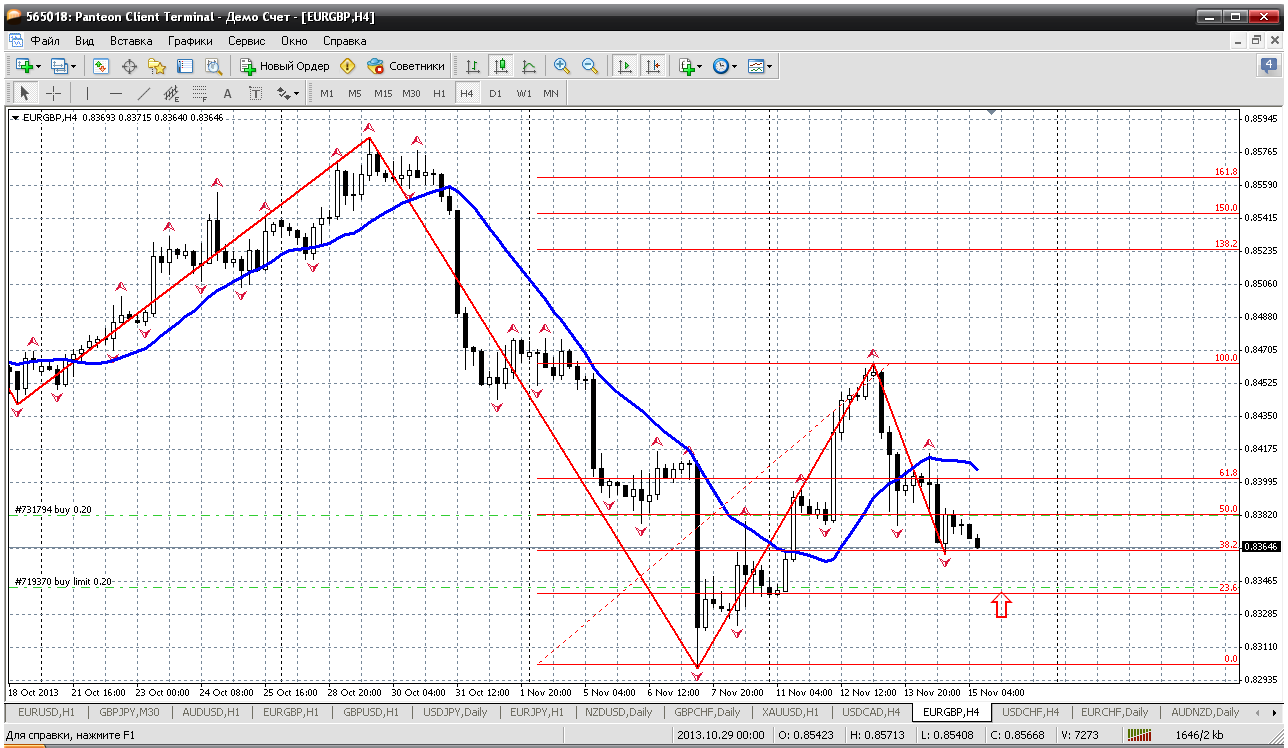Screen dimensions: 1288x748
Task: Toggle chart auto scroll
Action: [x=625, y=66]
